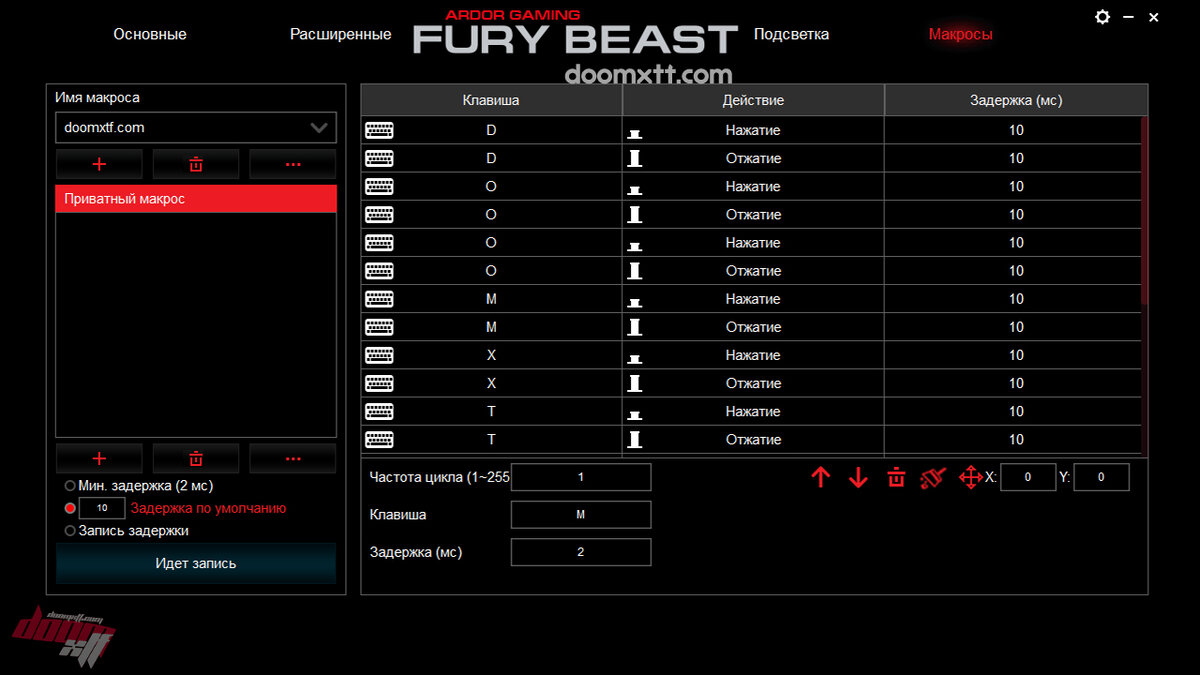Viewport: 1200px width, 675px height.
Task: Click the X coordinate input field
Action: [x=1028, y=477]
